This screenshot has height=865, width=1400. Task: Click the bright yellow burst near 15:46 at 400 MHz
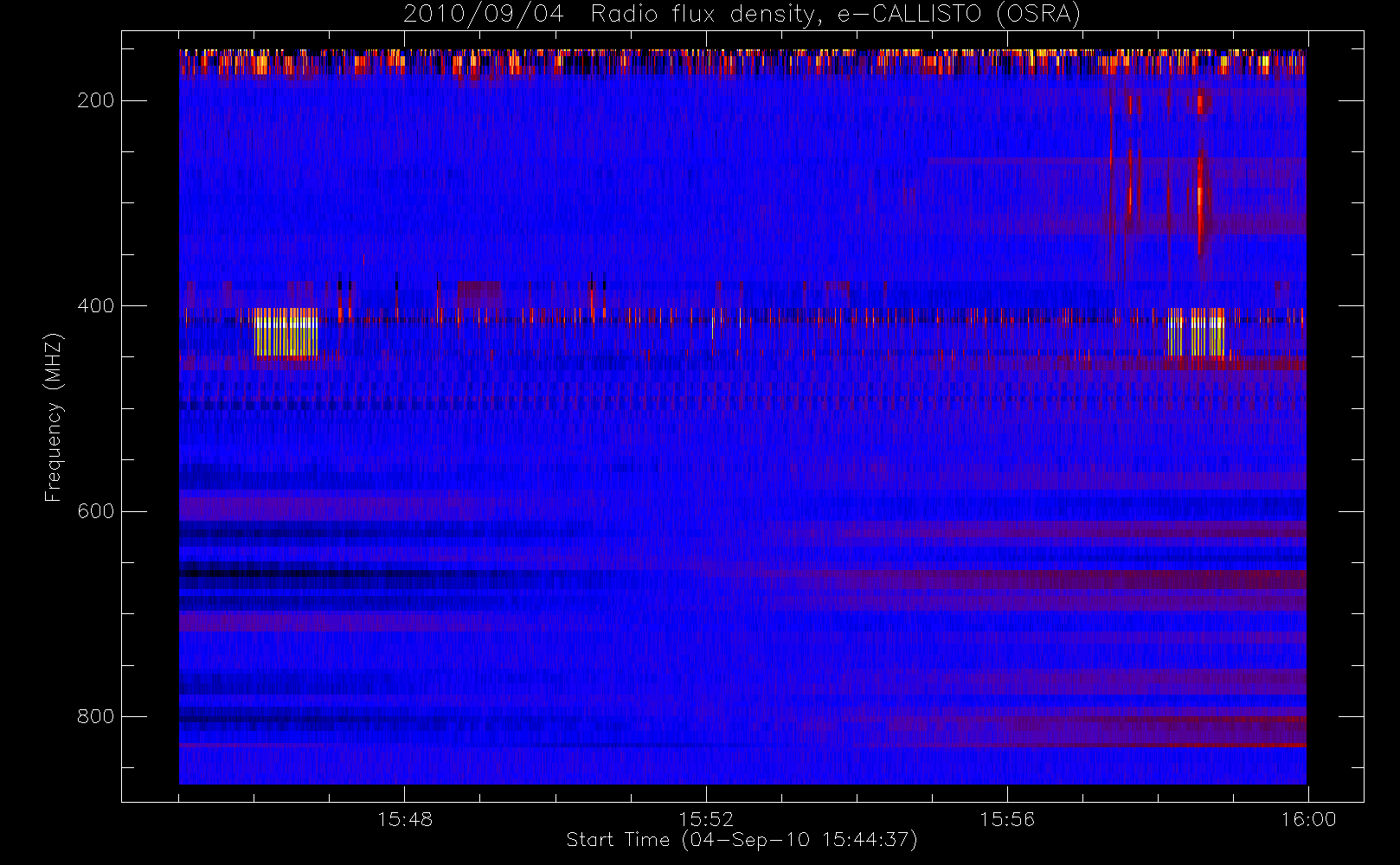coord(286,332)
